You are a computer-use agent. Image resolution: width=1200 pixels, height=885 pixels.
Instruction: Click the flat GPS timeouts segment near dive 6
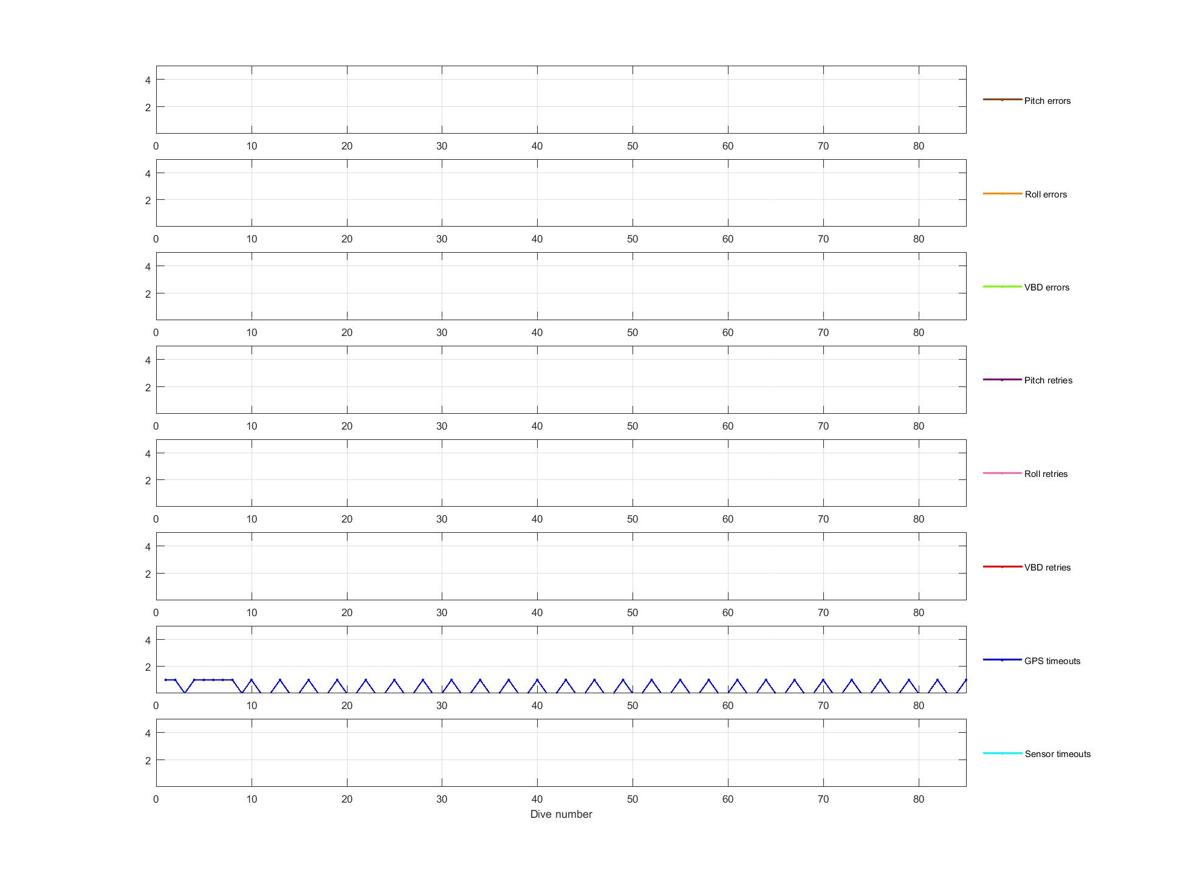(x=213, y=680)
